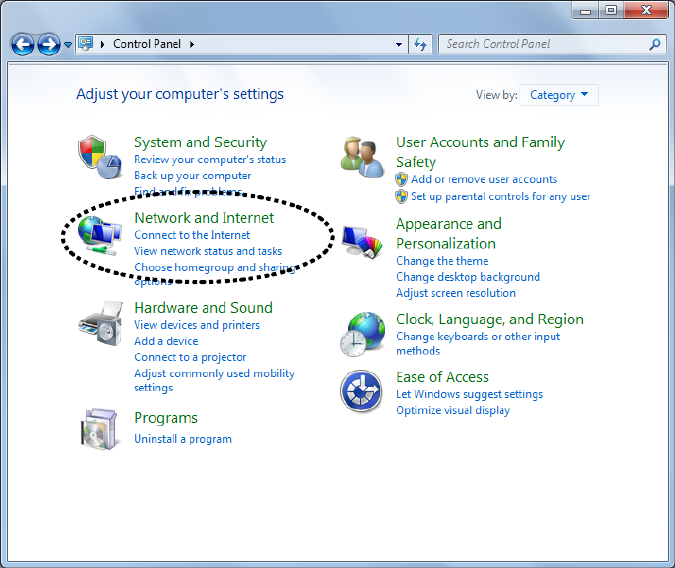Click shield icon beside parental controls link
Screen dimensions: 675x568
tap(401, 196)
